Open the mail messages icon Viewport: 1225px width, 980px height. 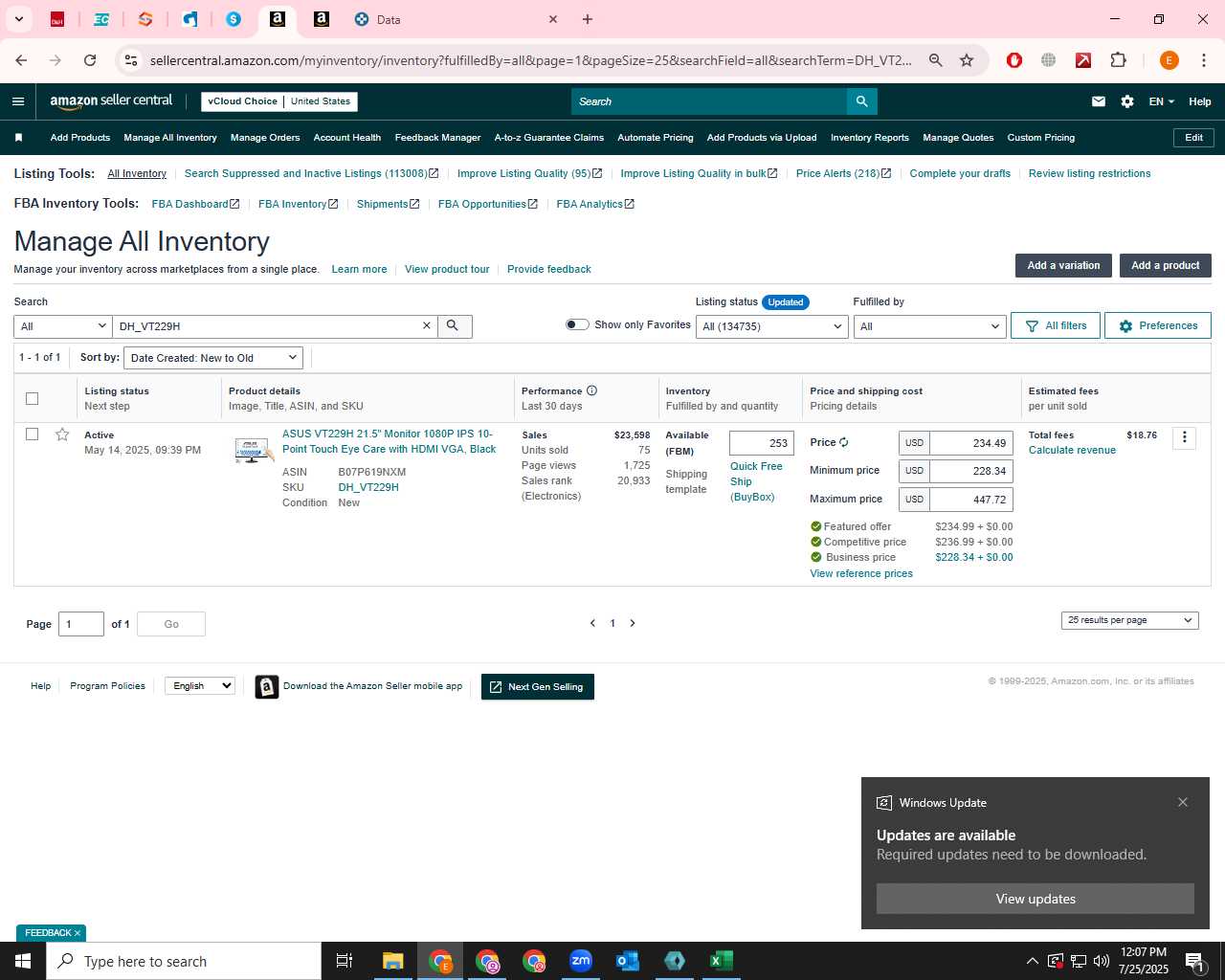[1099, 101]
